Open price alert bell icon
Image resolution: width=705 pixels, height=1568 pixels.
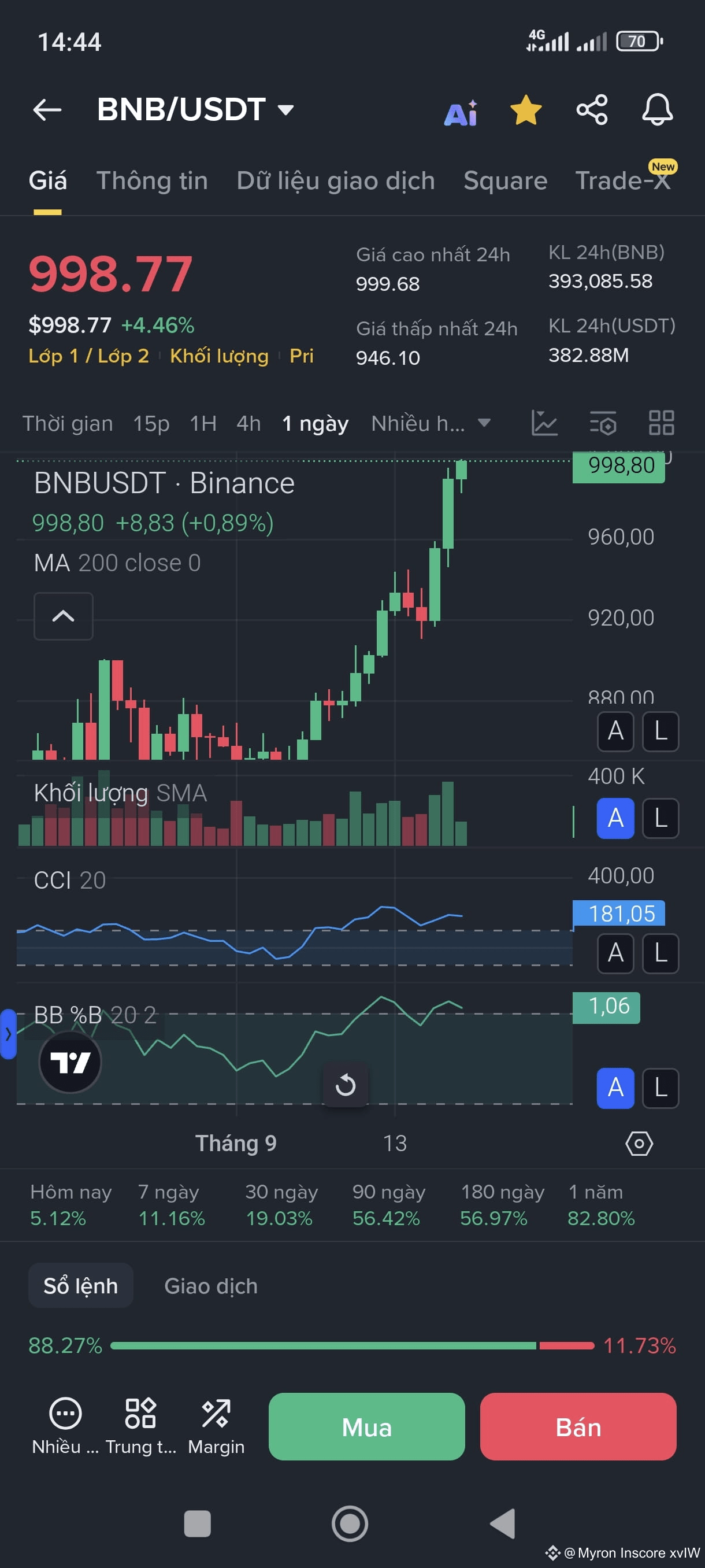pos(658,110)
